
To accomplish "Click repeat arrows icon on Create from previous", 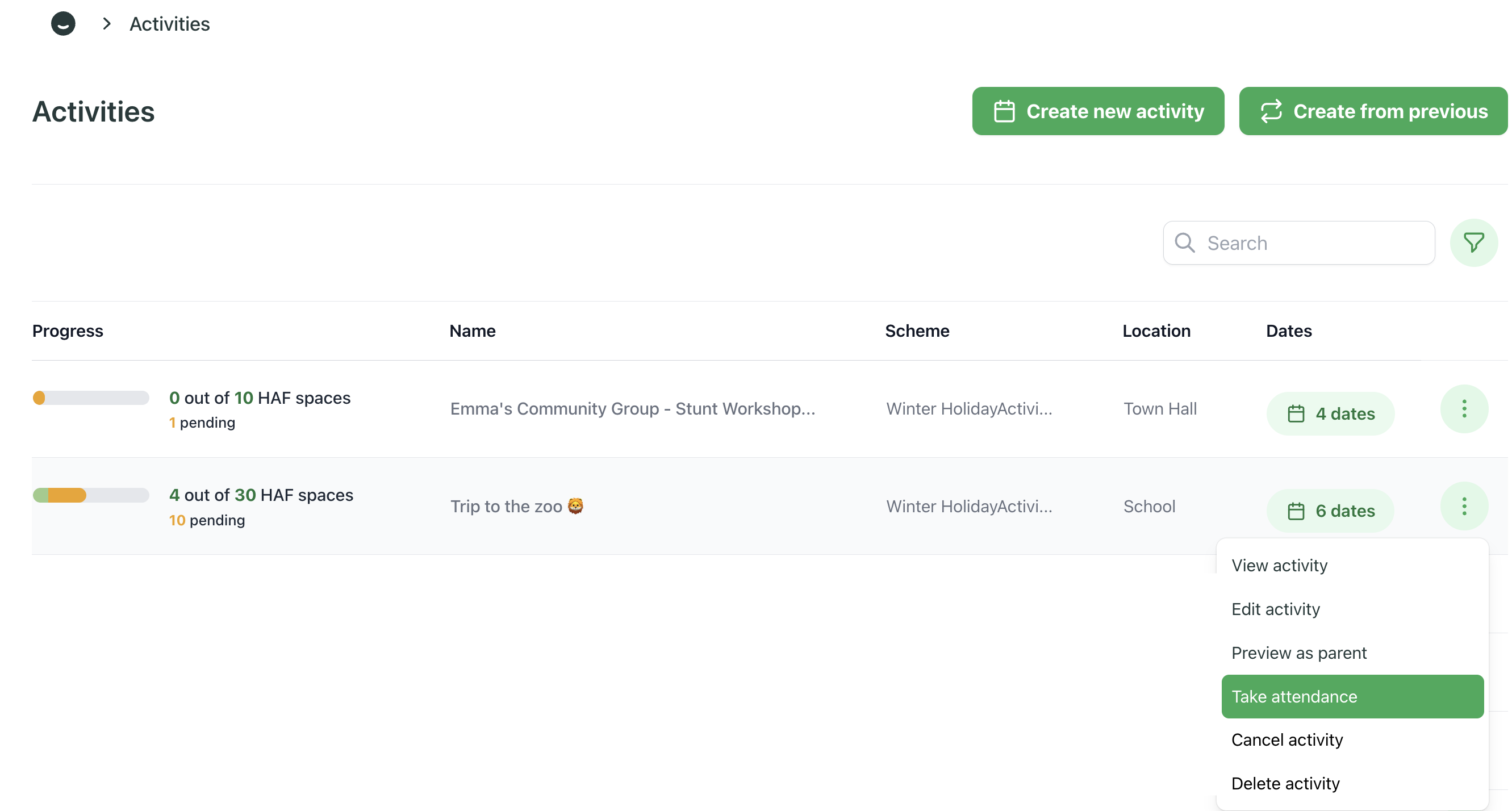I will 1271,111.
